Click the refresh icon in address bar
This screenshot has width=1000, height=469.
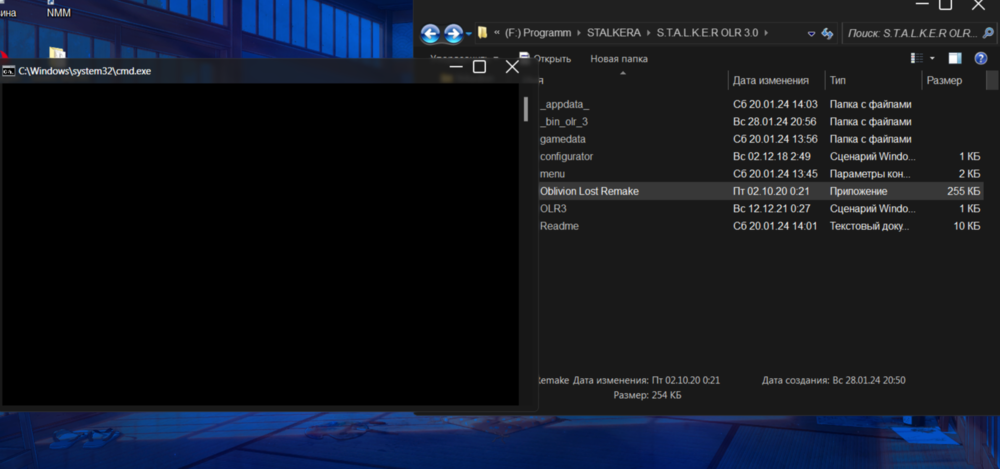click(827, 33)
